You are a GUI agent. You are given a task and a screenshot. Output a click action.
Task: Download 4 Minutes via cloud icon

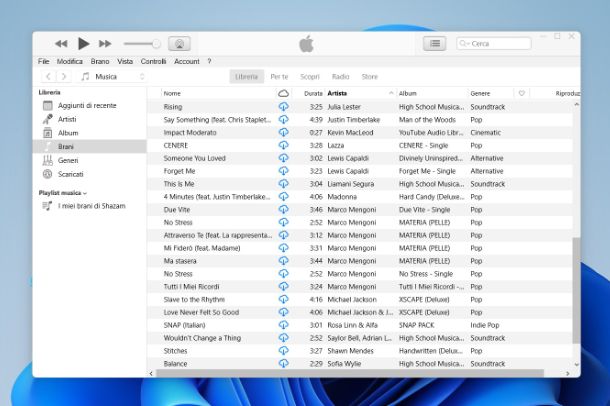[284, 196]
